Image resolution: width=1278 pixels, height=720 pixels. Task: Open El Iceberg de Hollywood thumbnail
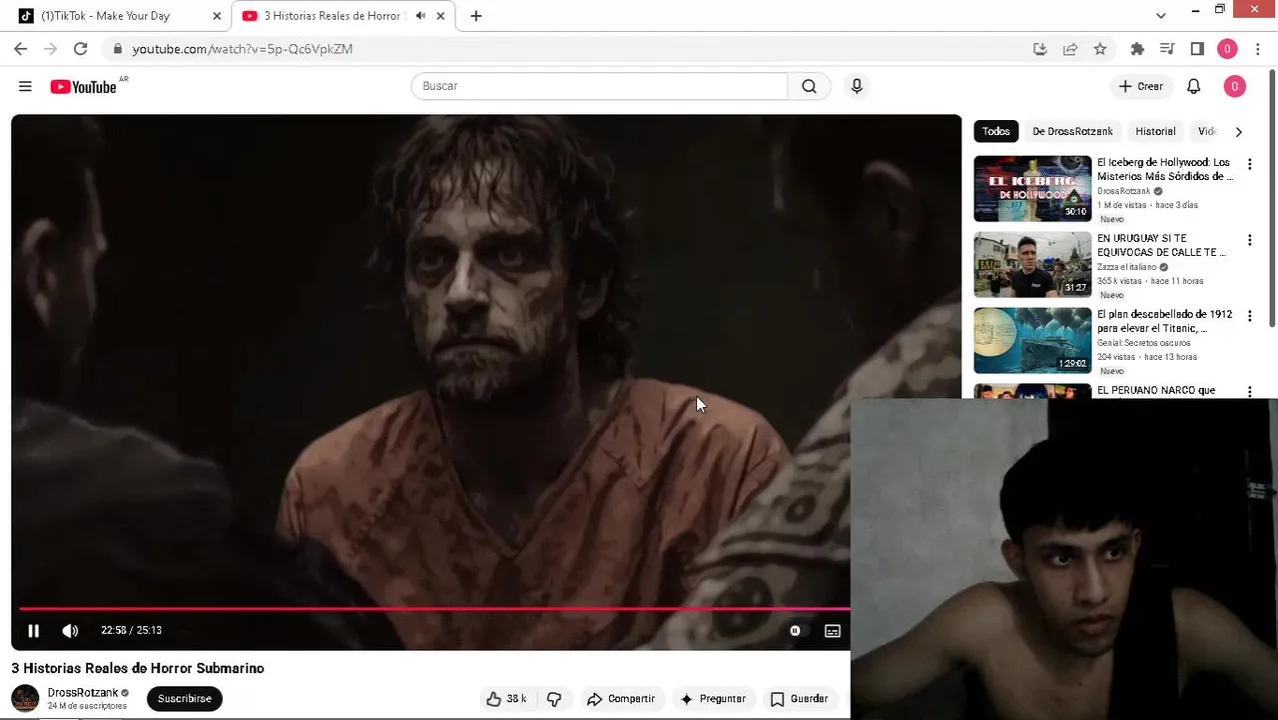[1032, 188]
